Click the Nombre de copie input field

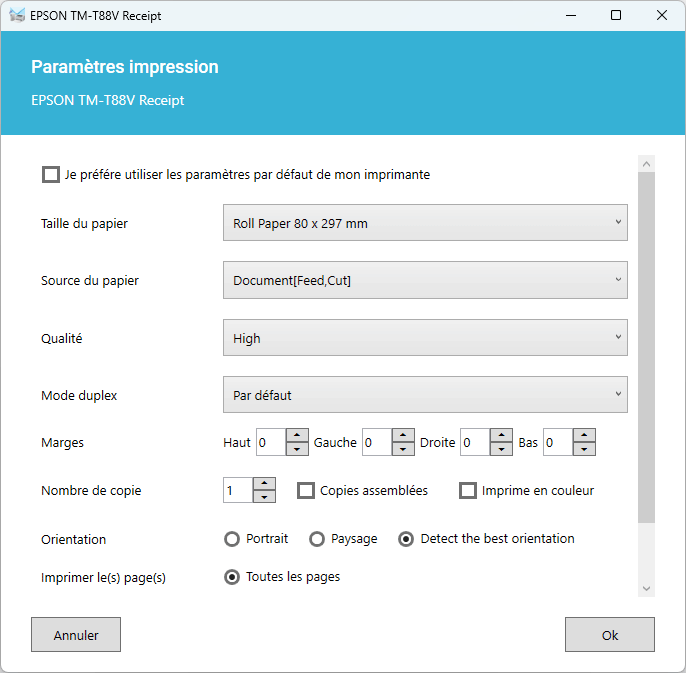[x=238, y=490]
